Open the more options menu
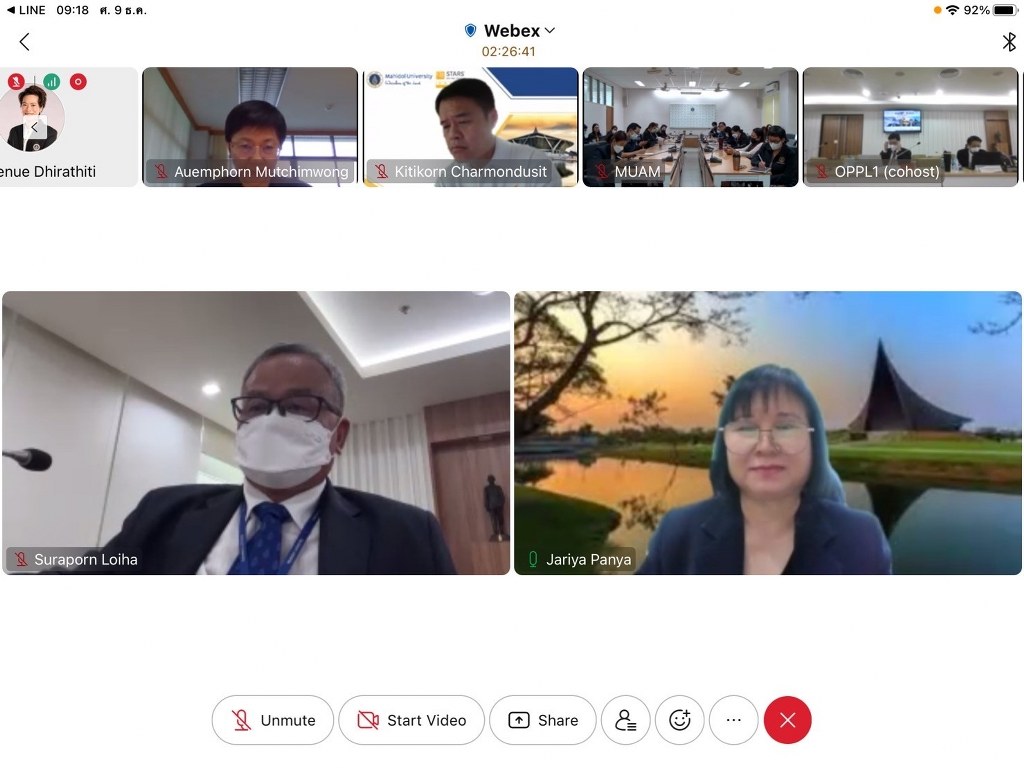This screenshot has width=1024, height=768. click(x=734, y=720)
